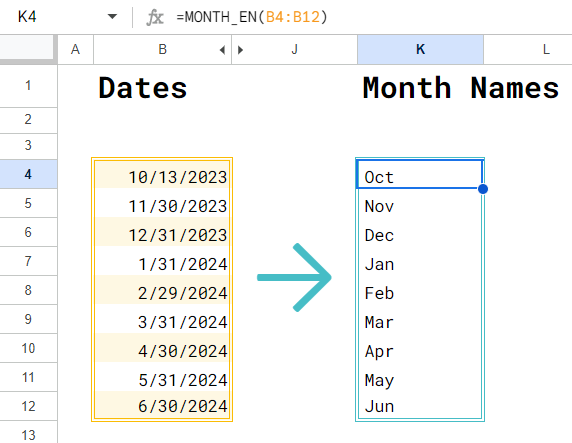The height and width of the screenshot is (443, 572).
Task: Select the Dec cell
Action: point(420,232)
